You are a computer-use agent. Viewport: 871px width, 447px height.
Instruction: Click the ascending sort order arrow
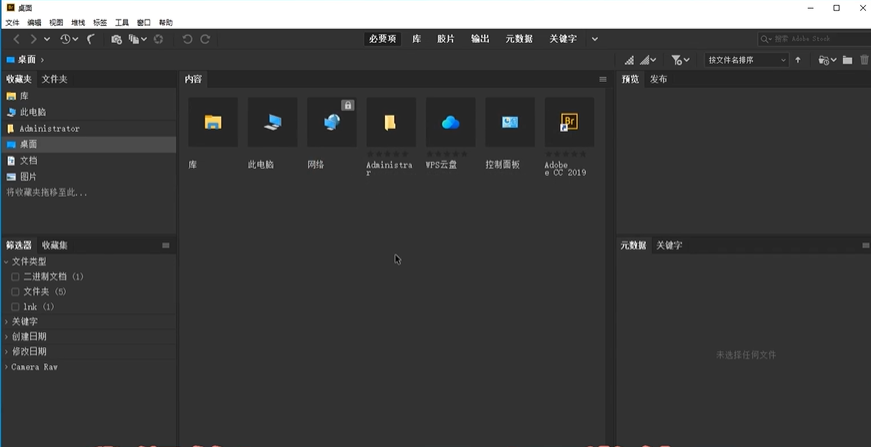(x=798, y=60)
